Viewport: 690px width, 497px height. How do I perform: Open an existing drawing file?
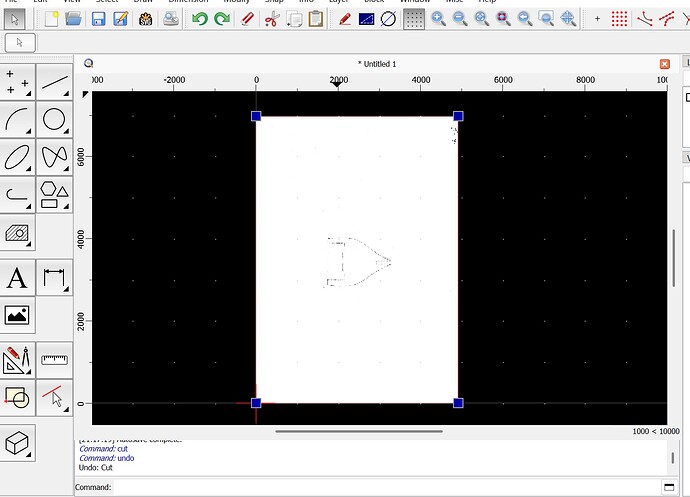pyautogui.click(x=73, y=19)
